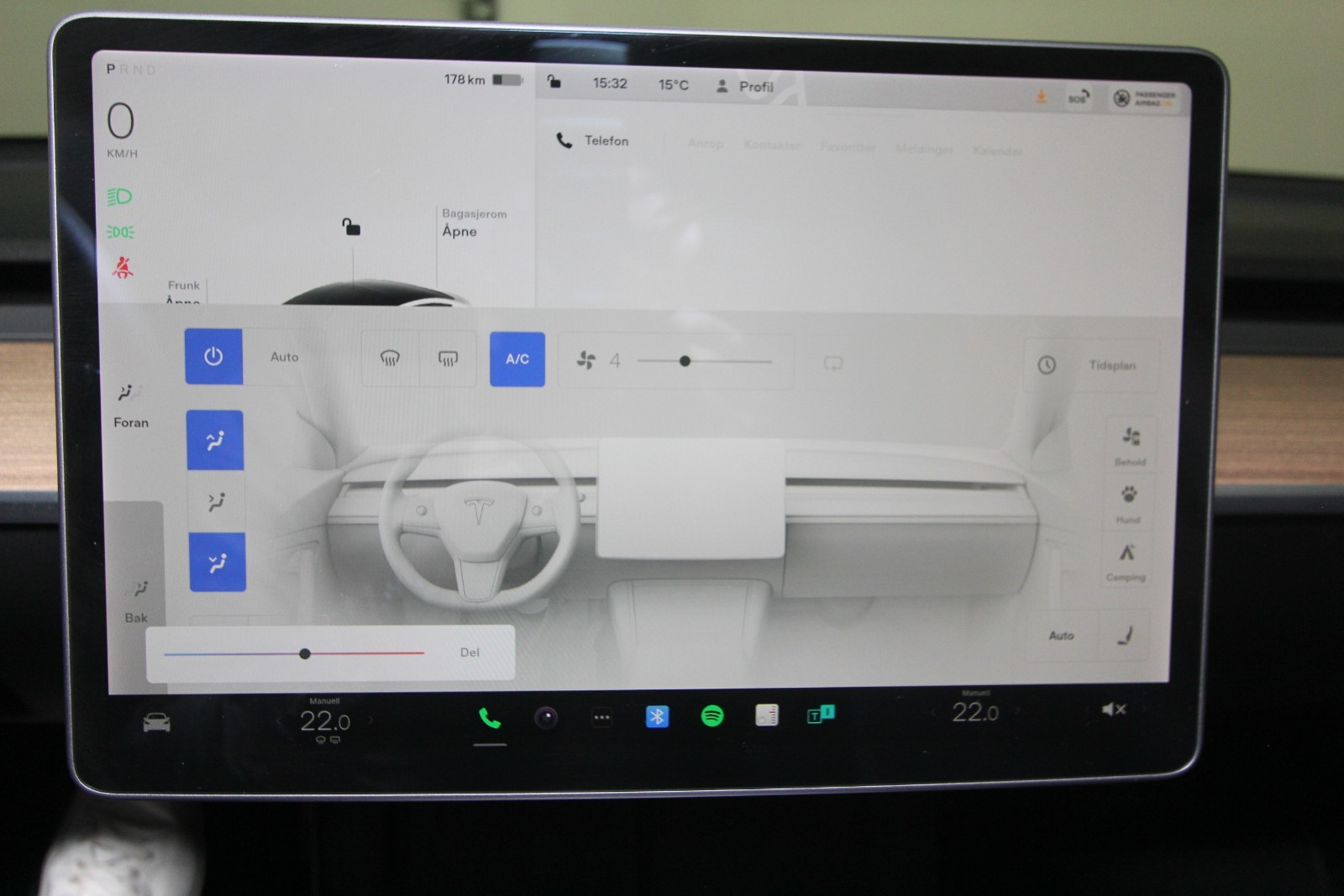Toggle foot-level airflow vent direction
Image resolution: width=1344 pixels, height=896 pixels.
(218, 562)
